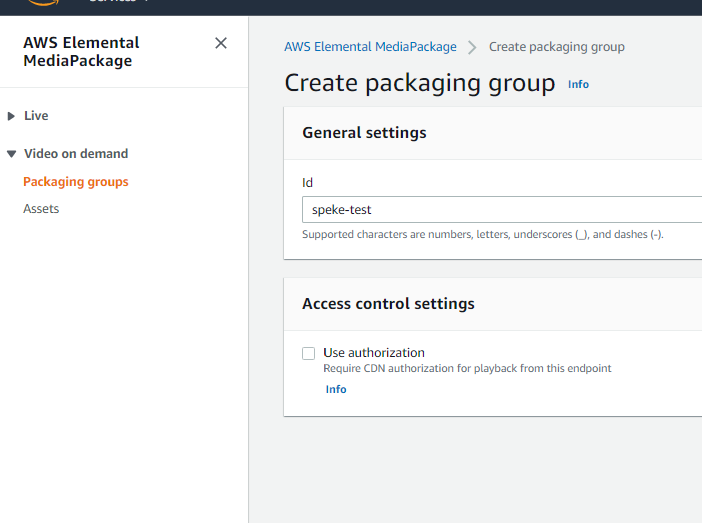Screen dimensions: 702x523
Task: Click the AWS logo in top bar
Action: [45, 3]
